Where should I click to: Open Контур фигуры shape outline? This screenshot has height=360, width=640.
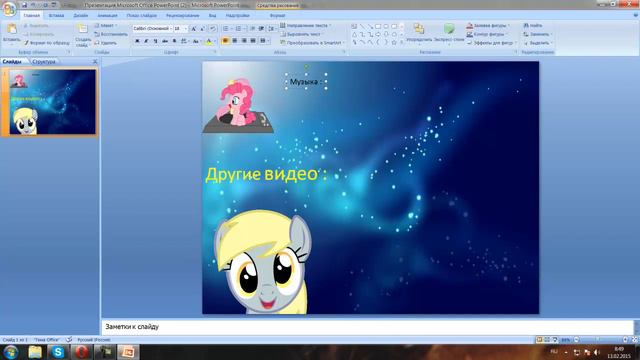(487, 34)
